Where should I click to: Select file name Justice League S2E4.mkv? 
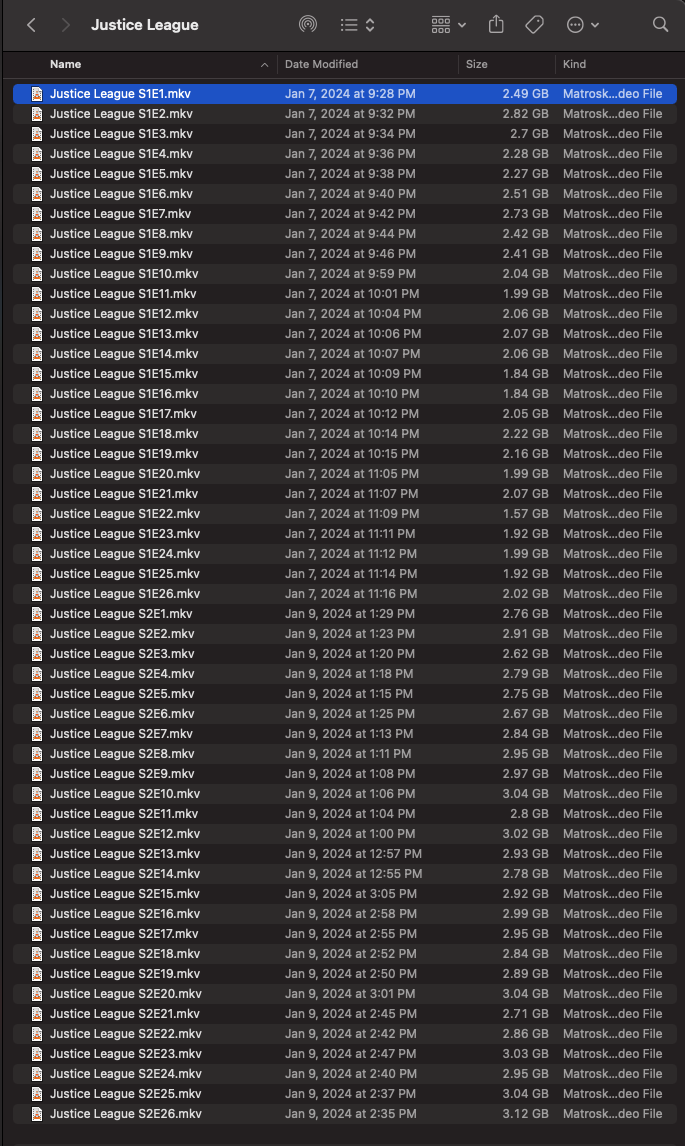pos(122,674)
